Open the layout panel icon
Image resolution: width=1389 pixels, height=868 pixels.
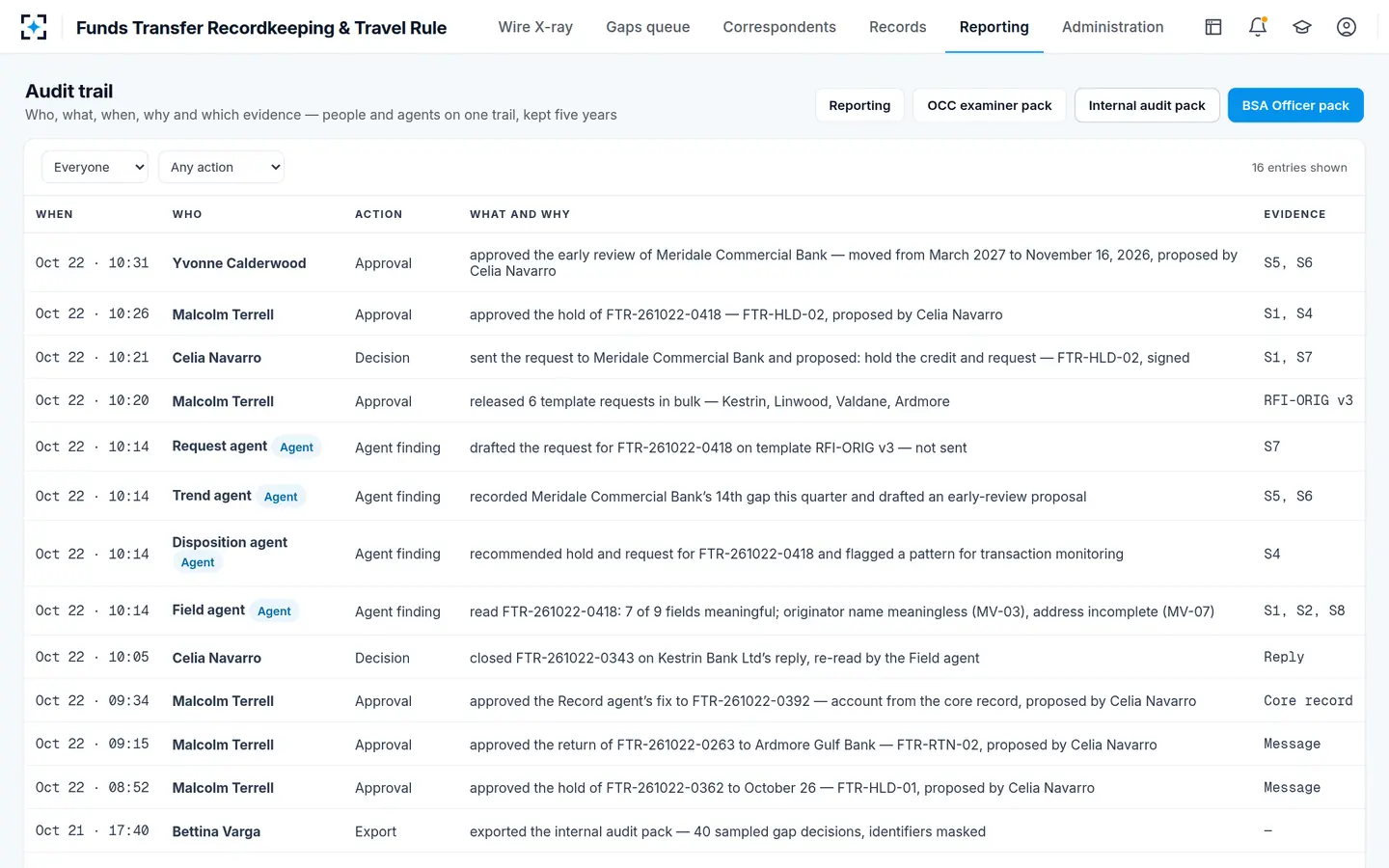(x=1213, y=27)
